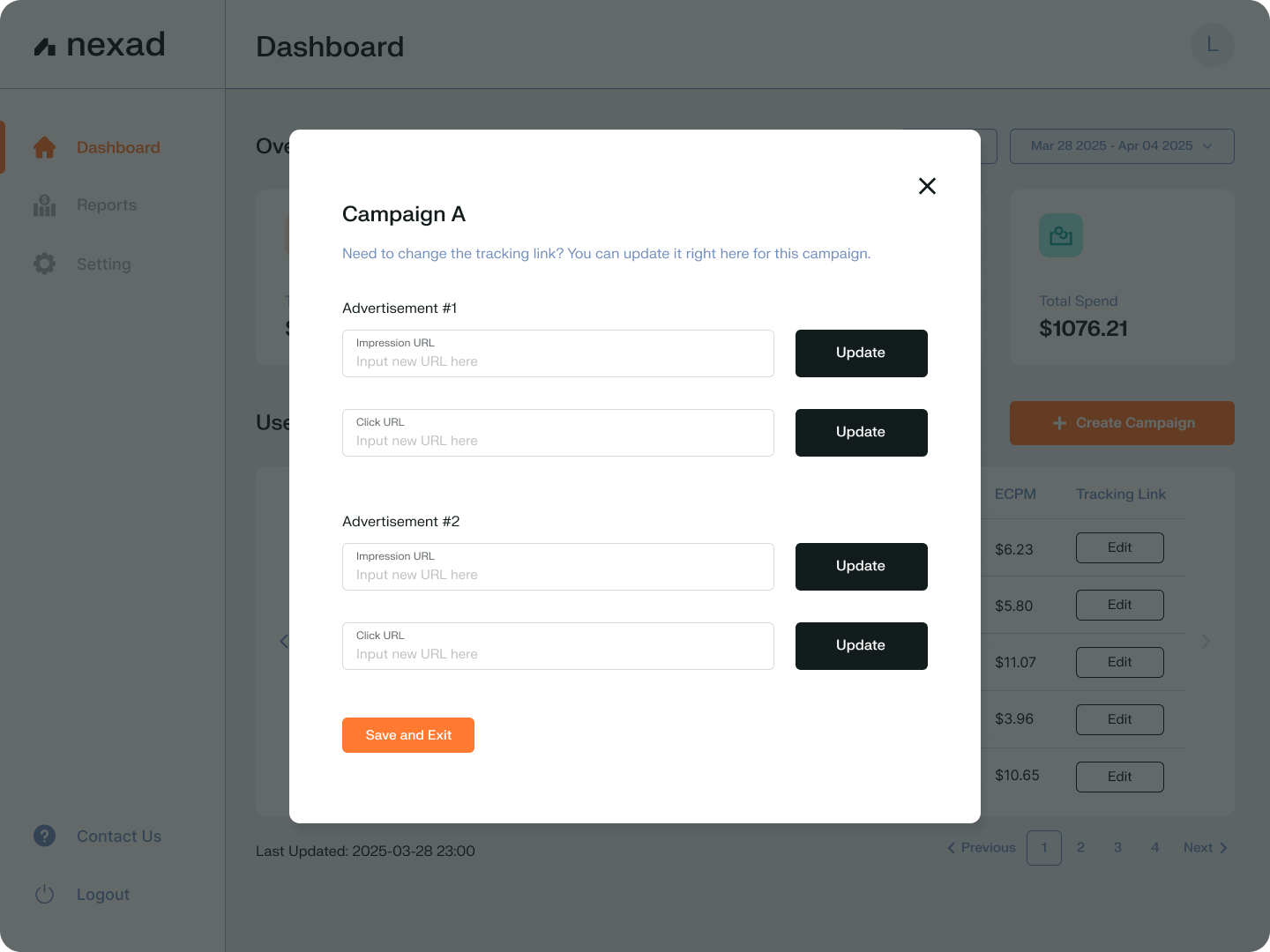Go to pagination page 3

1117,848
